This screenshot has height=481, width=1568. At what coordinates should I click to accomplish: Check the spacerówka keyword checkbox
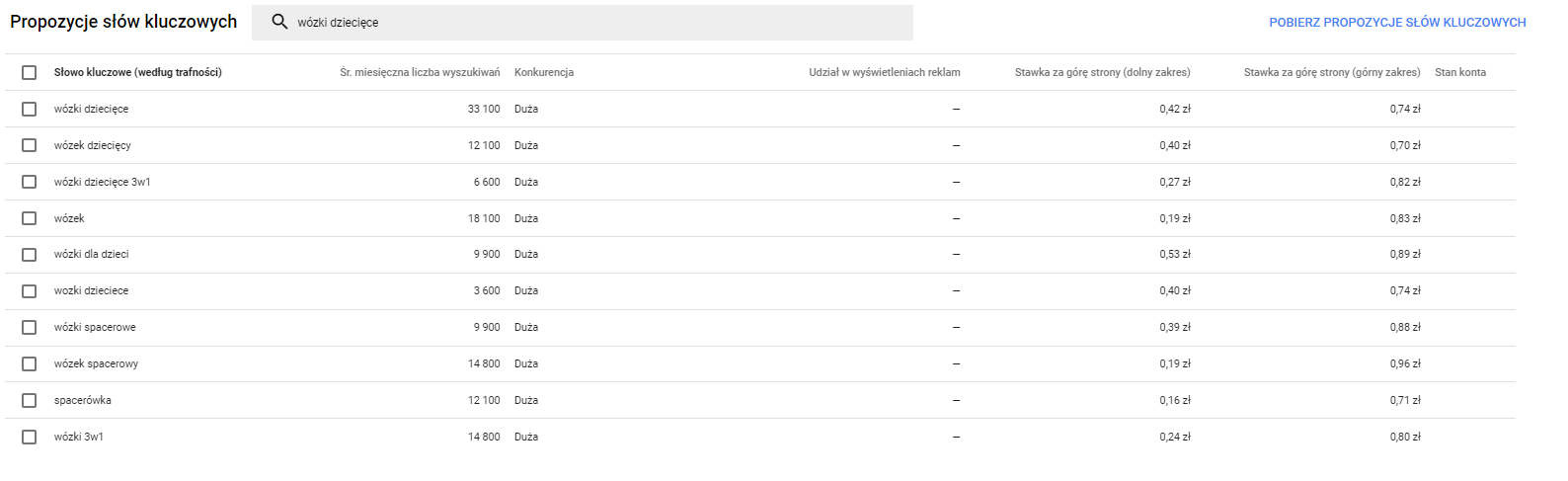click(30, 400)
